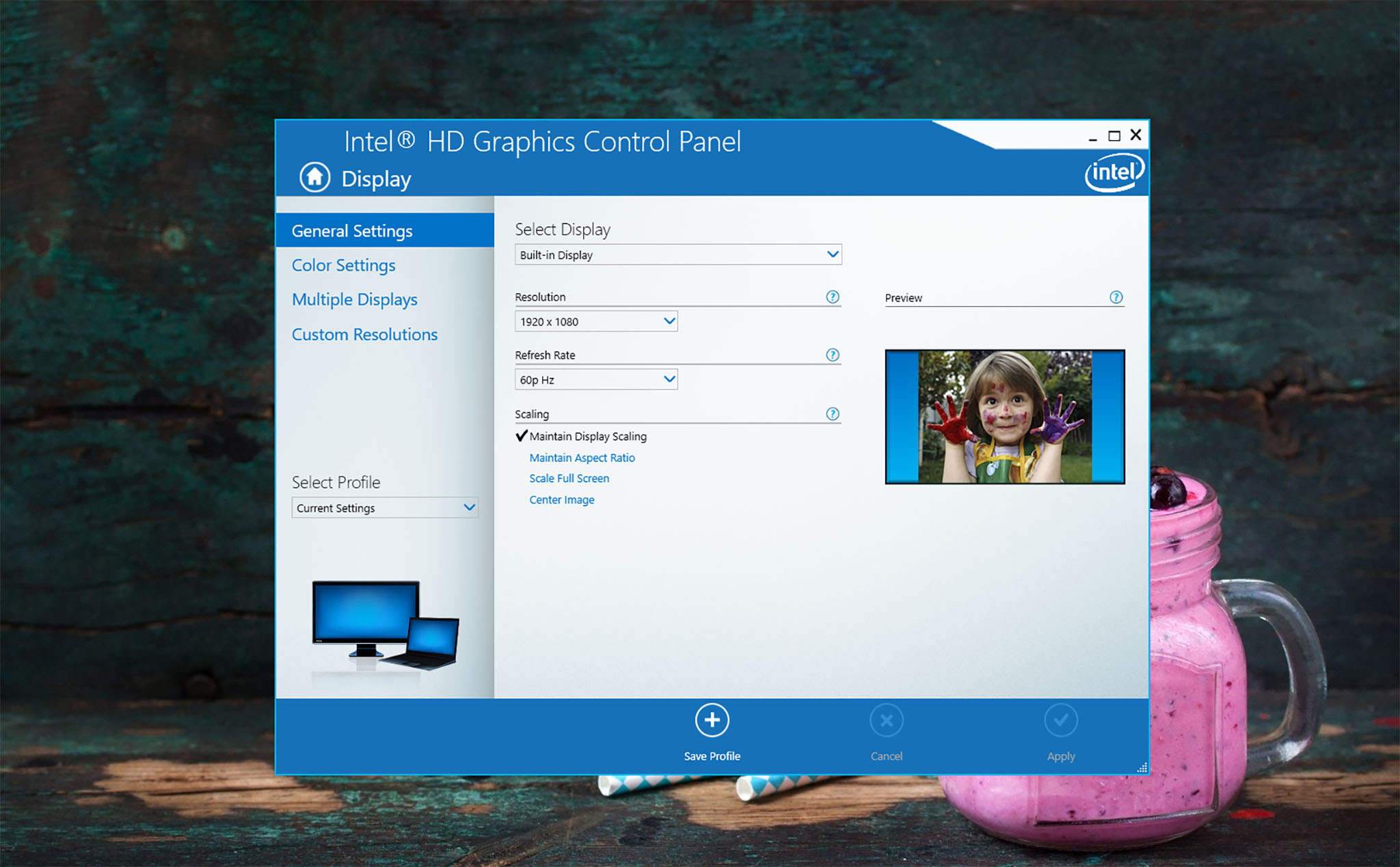Click the Scaling label

point(532,414)
